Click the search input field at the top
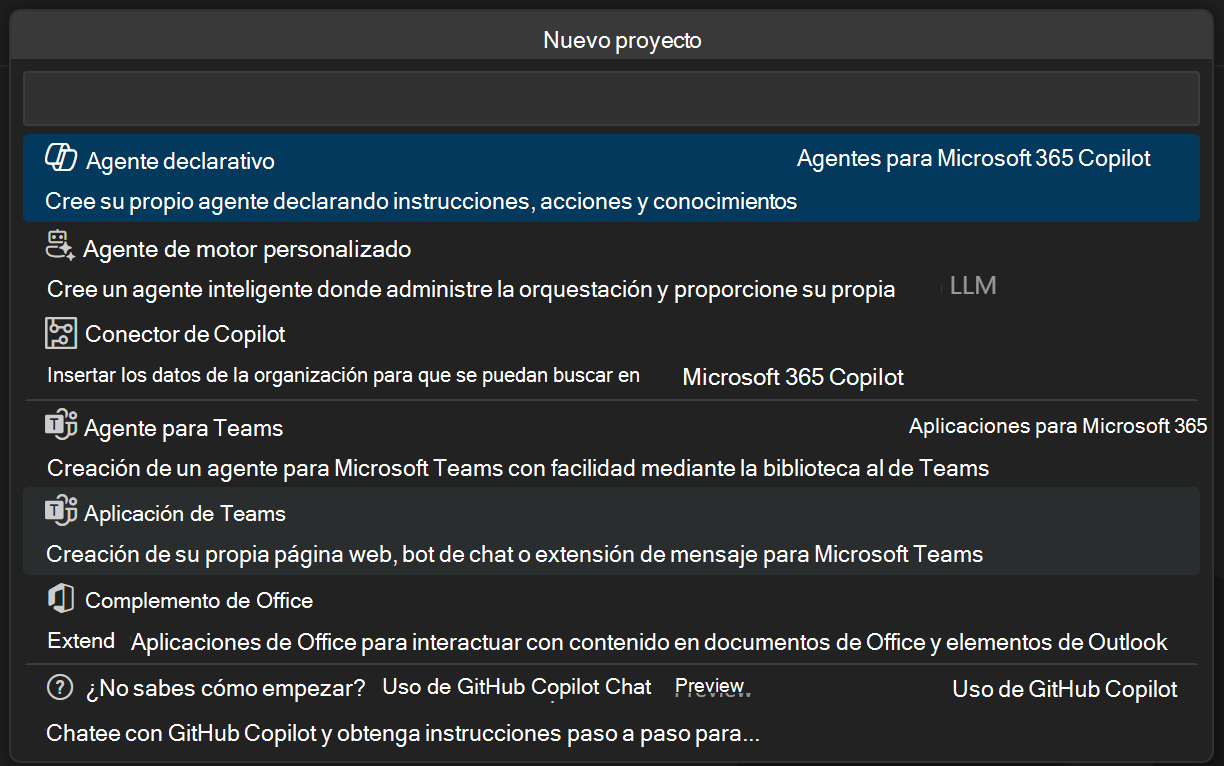Viewport: 1224px width, 766px height. [612, 97]
